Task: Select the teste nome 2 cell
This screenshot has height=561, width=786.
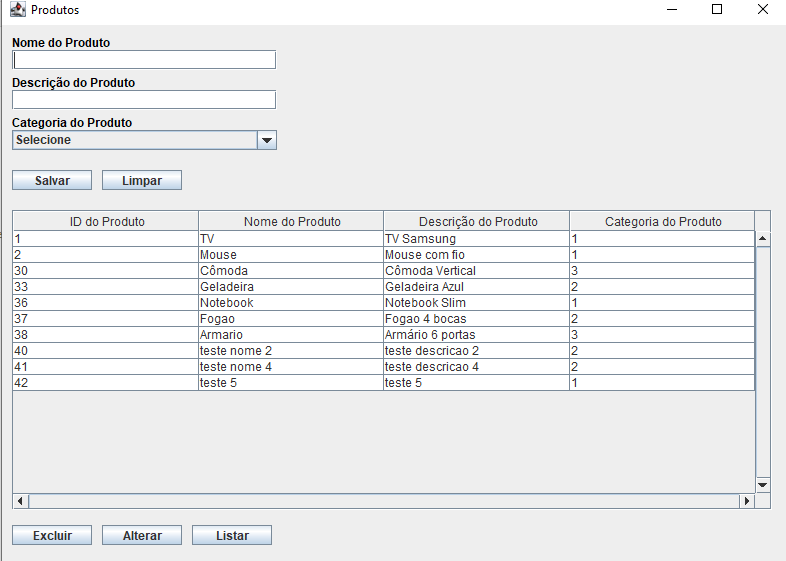Action: pos(291,351)
